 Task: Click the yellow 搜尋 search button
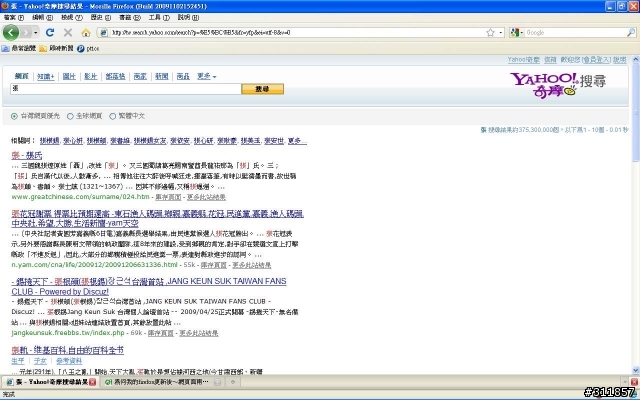262,89
